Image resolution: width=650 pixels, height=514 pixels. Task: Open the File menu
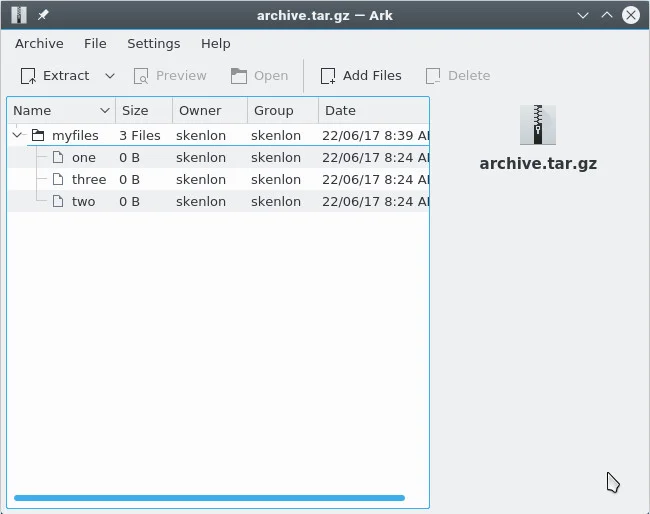coord(95,44)
